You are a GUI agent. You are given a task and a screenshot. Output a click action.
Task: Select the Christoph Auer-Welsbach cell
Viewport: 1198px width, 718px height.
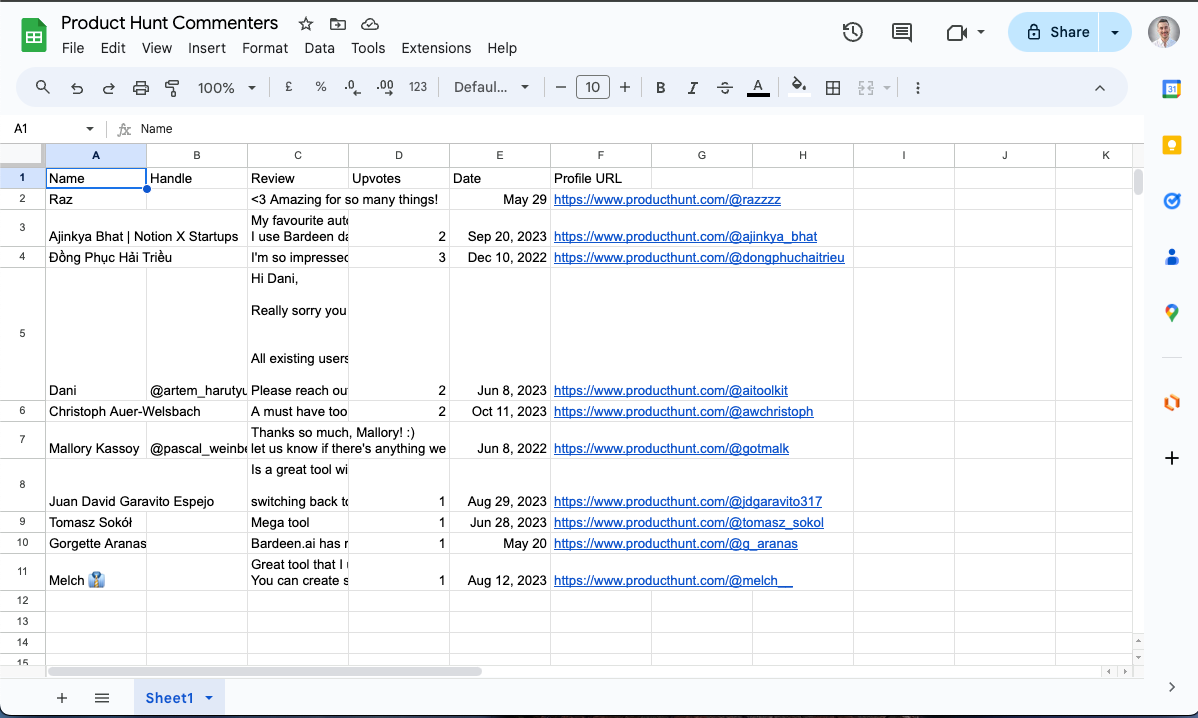96,411
